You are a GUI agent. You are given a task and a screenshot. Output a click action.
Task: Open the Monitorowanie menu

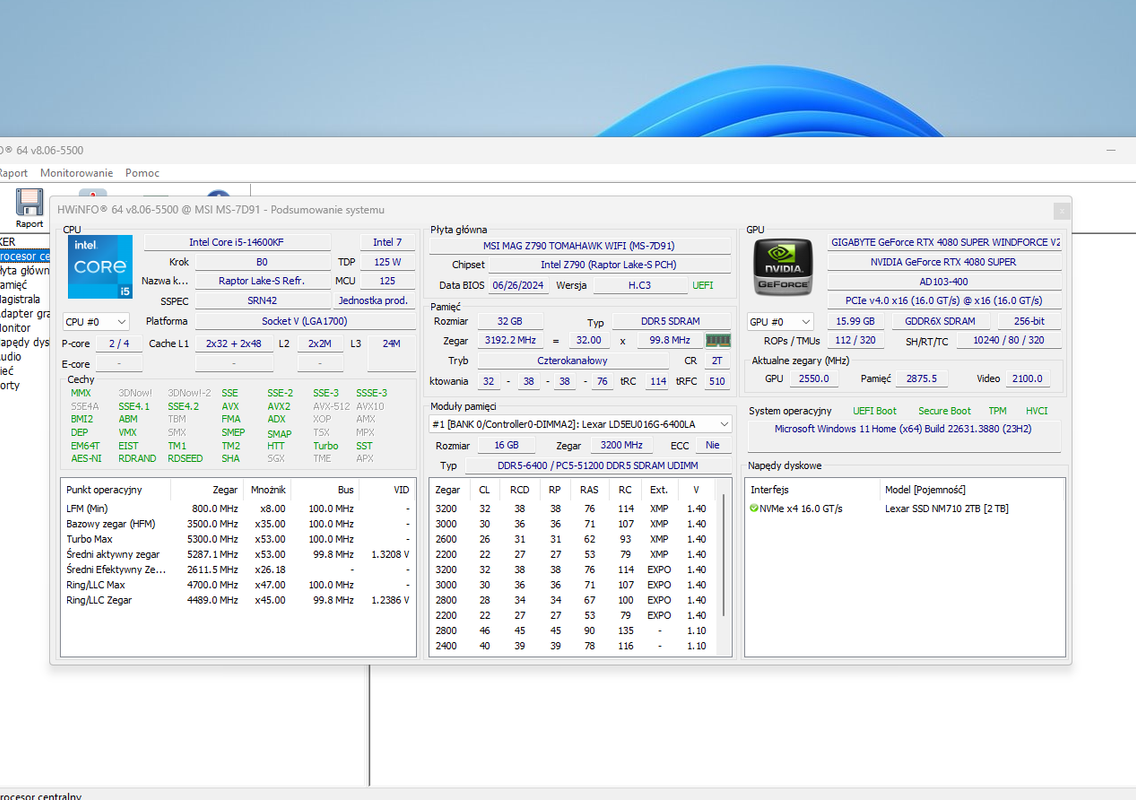[x=76, y=172]
